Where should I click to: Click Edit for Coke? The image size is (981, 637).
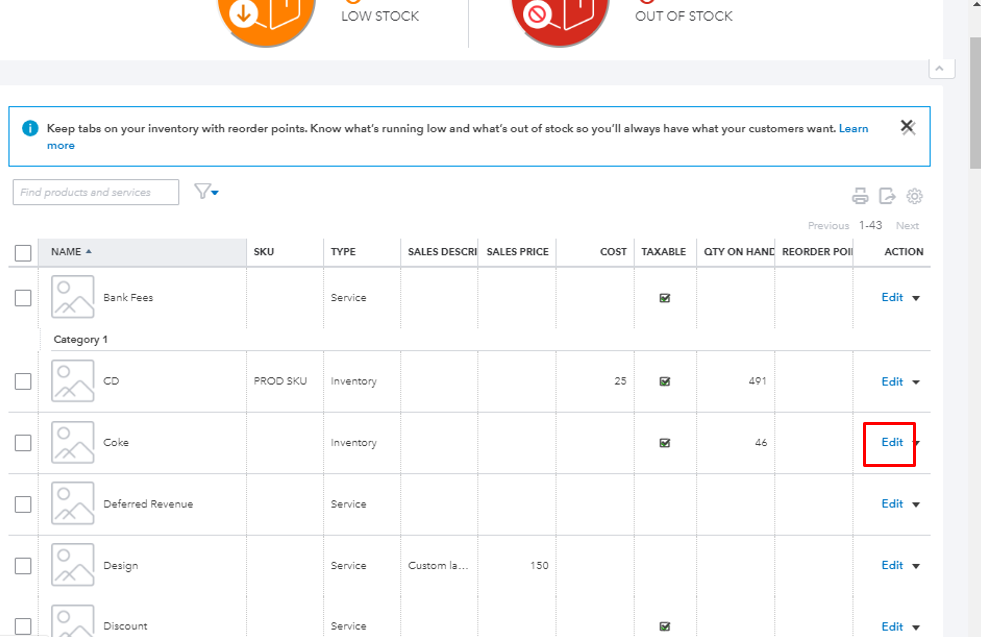892,442
